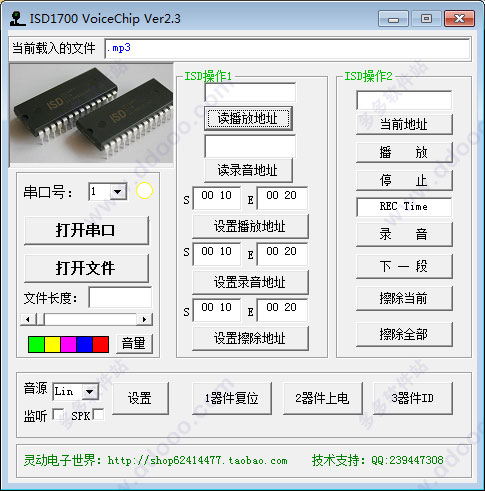485x491 pixels.
Task: Click the green color swatch
Action: pos(36,344)
